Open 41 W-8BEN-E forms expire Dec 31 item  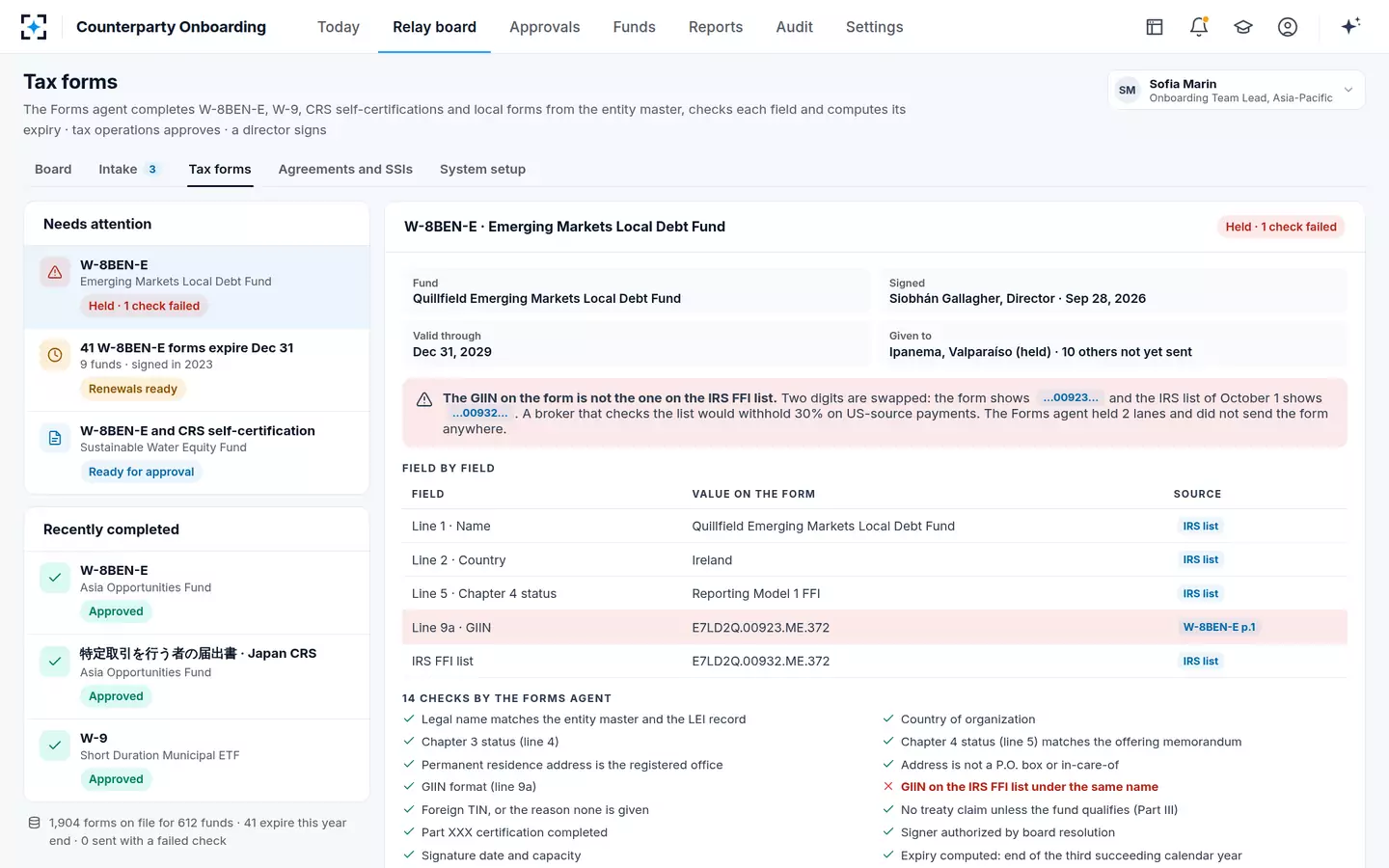(197, 369)
